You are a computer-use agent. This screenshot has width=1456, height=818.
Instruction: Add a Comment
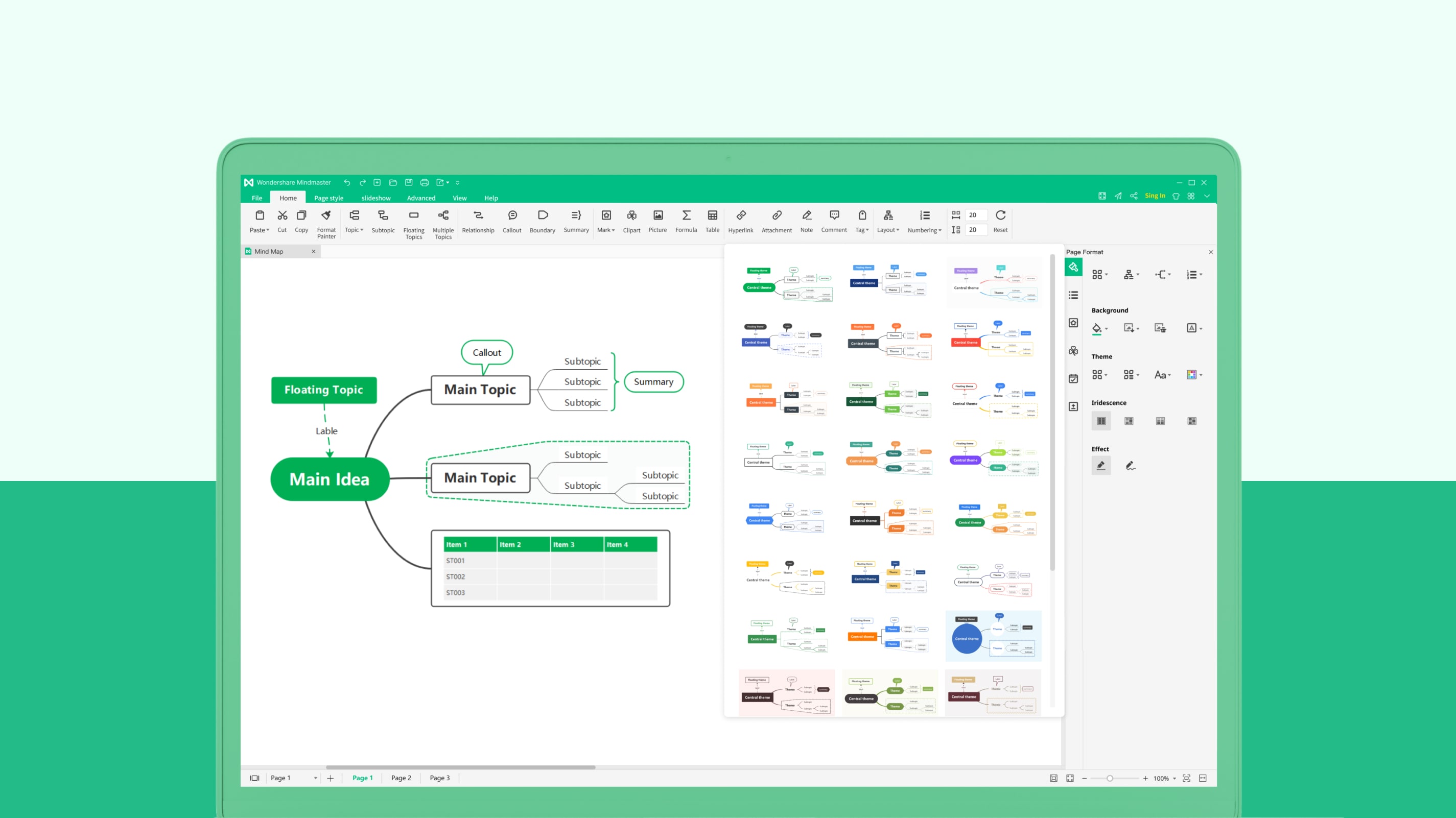point(834,221)
